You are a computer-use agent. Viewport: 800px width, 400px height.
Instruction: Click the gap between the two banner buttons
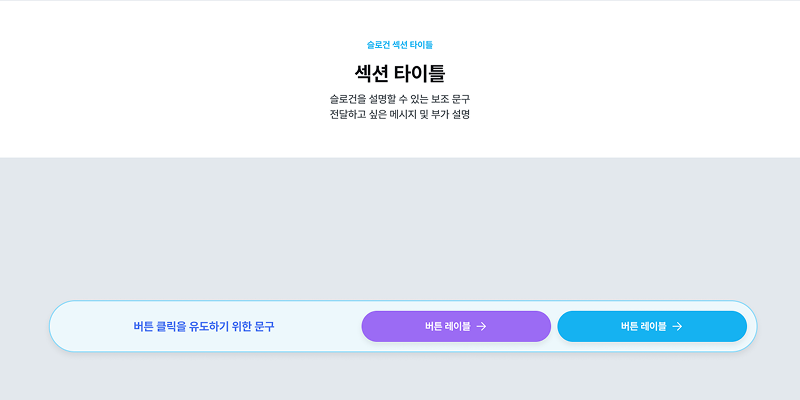pos(554,326)
